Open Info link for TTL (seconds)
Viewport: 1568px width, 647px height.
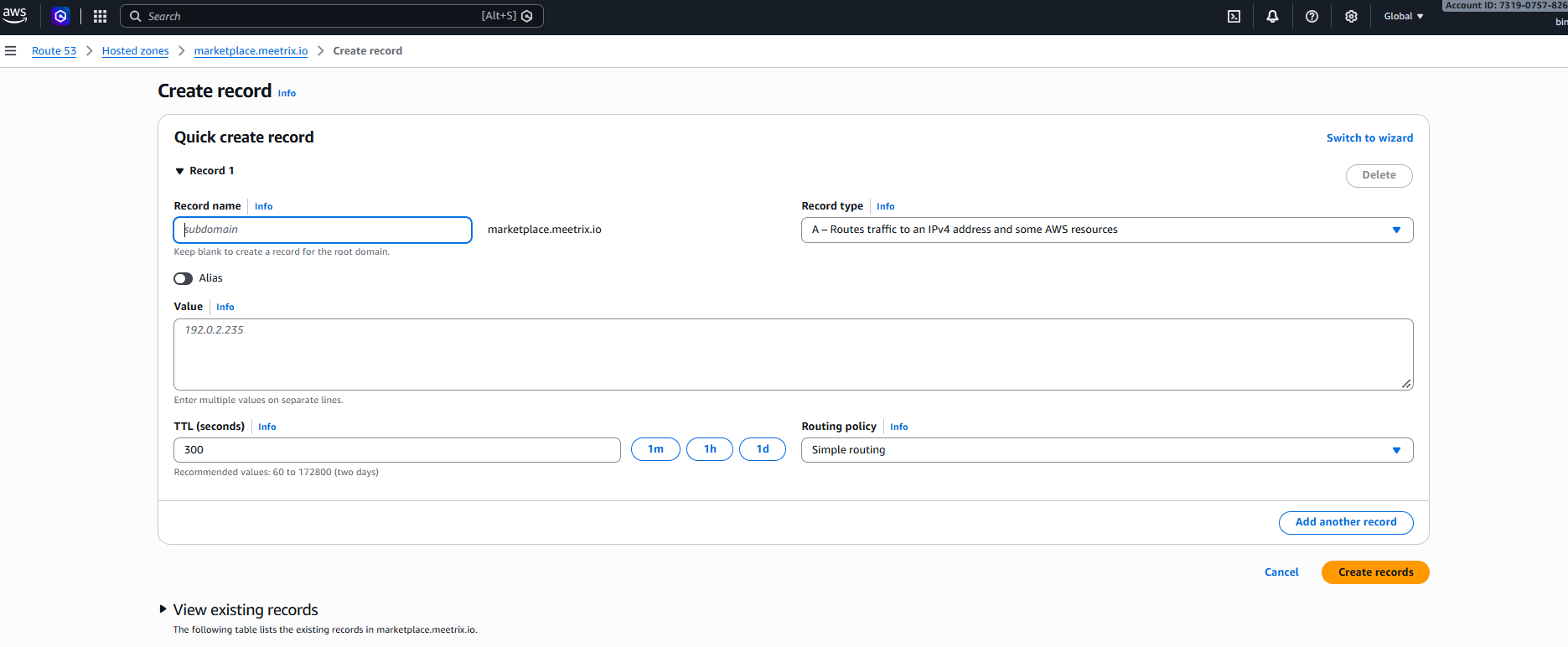tap(267, 427)
